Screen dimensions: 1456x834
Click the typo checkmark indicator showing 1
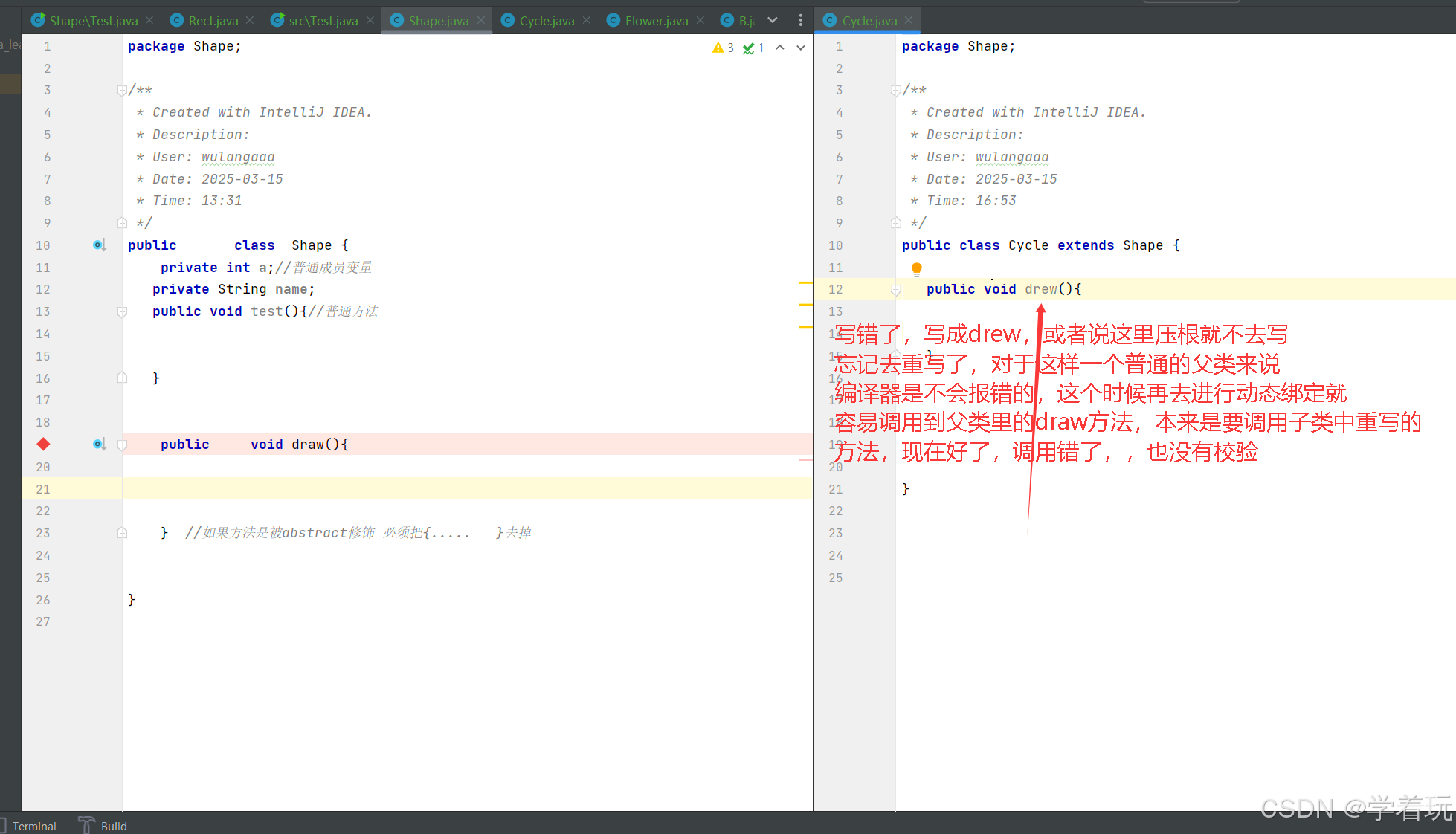pyautogui.click(x=753, y=48)
